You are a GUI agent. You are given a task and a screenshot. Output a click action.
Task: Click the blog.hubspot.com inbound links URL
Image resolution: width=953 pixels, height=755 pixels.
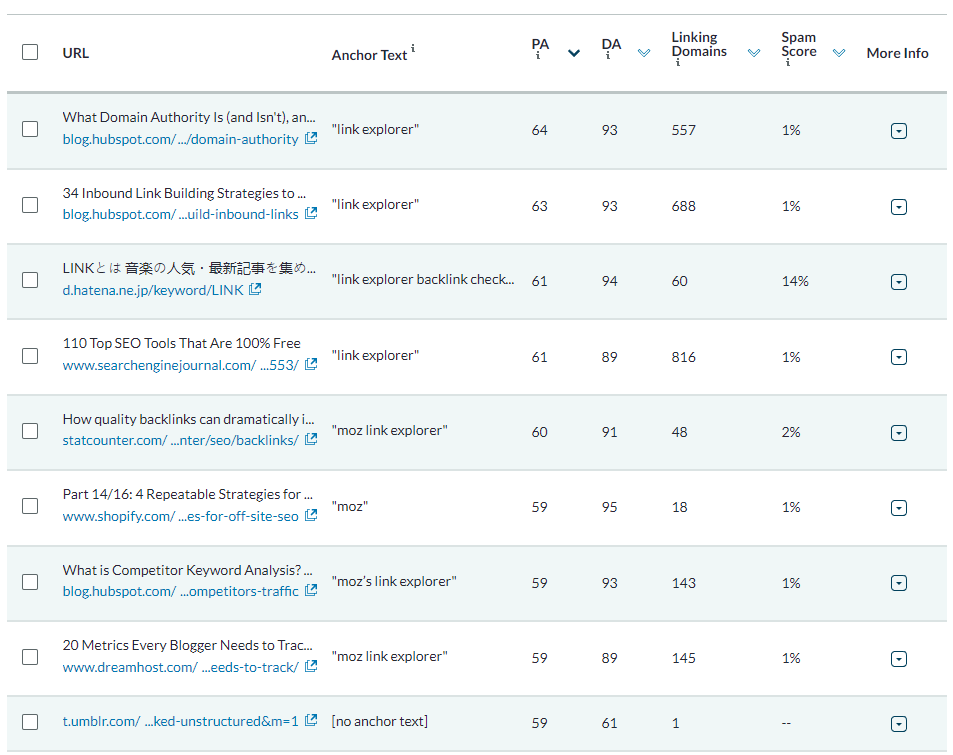180,214
